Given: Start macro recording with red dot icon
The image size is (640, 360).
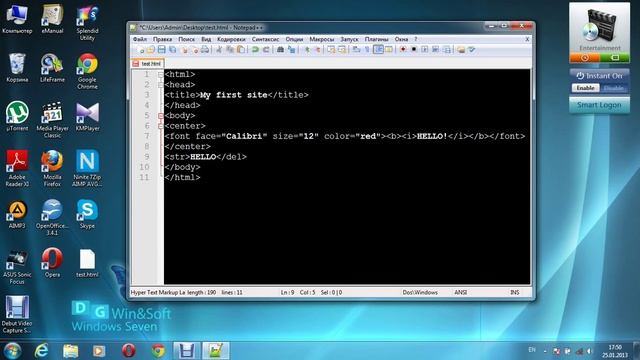Looking at the screenshot, I should click(x=403, y=50).
